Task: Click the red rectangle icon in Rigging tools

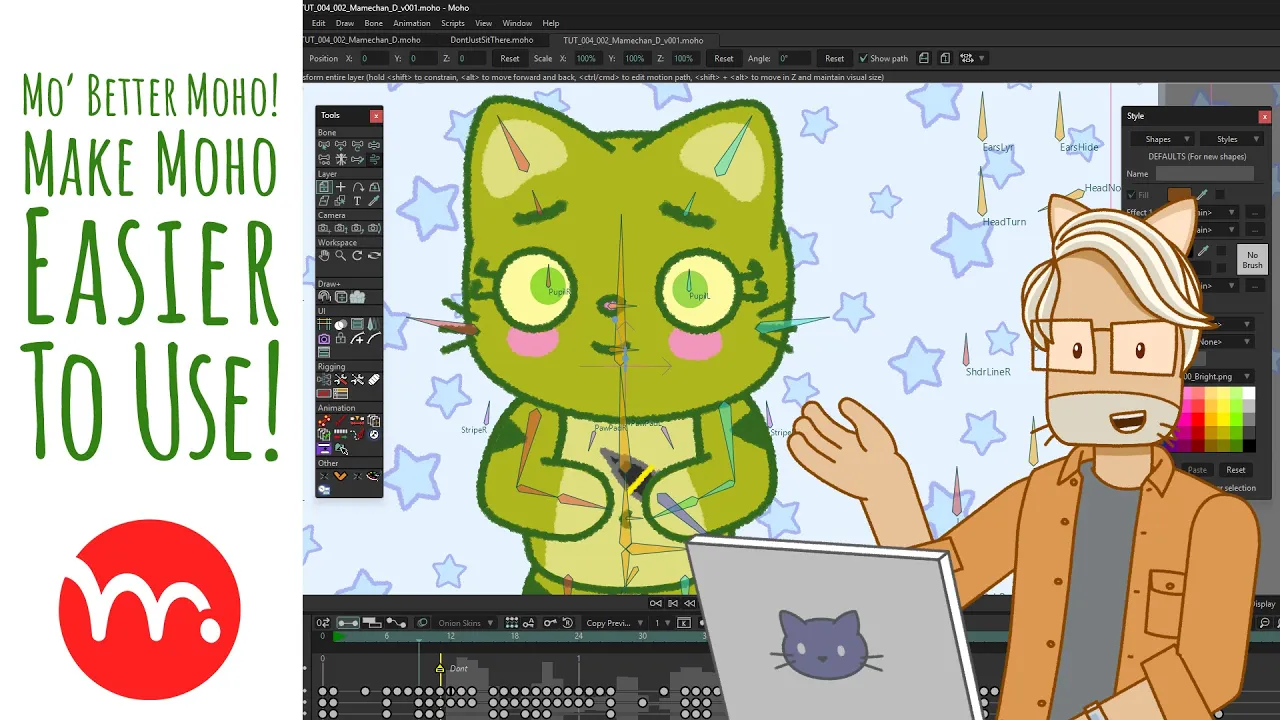Action: click(x=324, y=394)
